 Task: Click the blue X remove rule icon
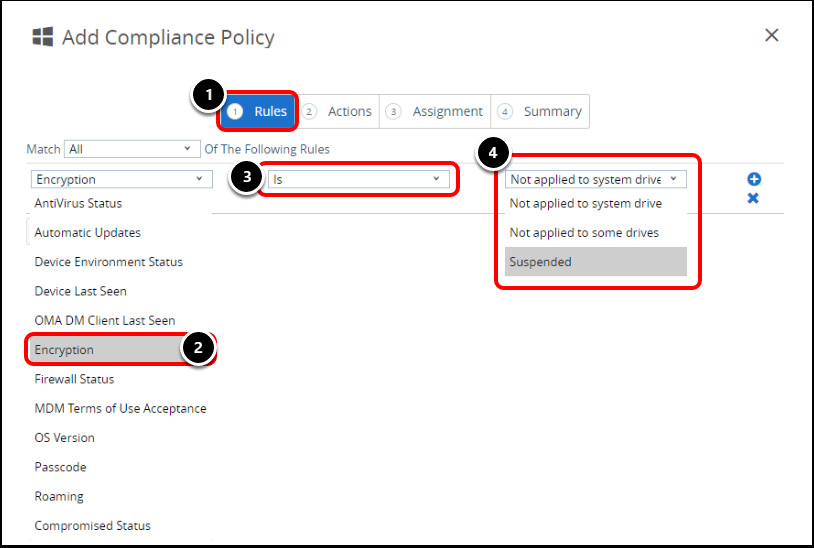(754, 198)
